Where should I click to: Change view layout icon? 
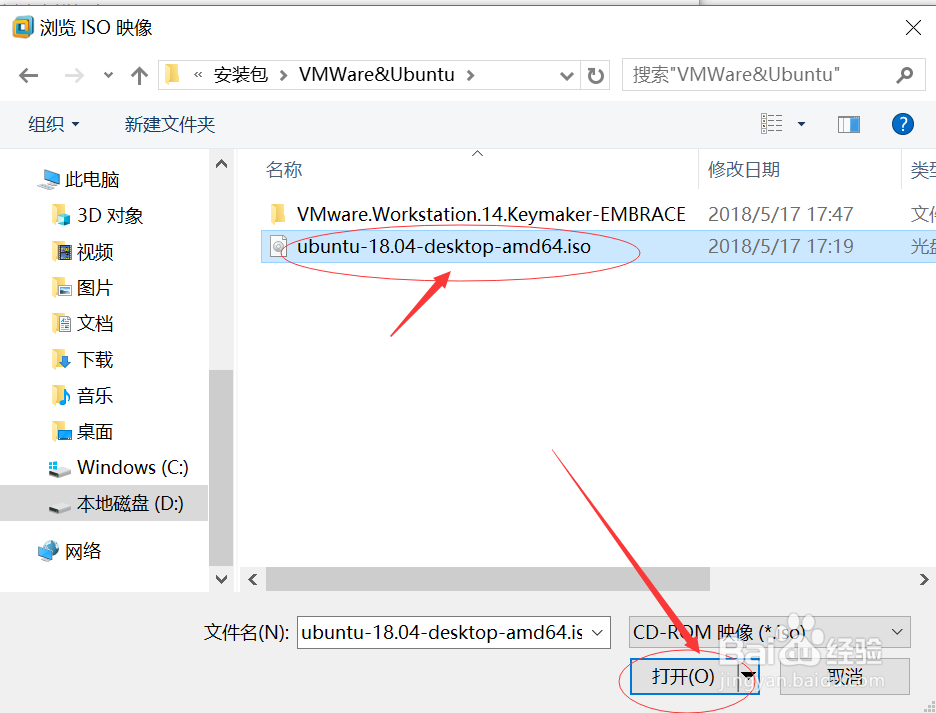pyautogui.click(x=771, y=124)
